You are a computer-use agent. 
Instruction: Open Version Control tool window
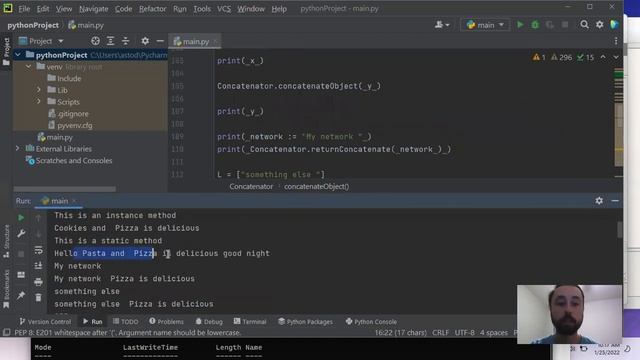coord(45,322)
